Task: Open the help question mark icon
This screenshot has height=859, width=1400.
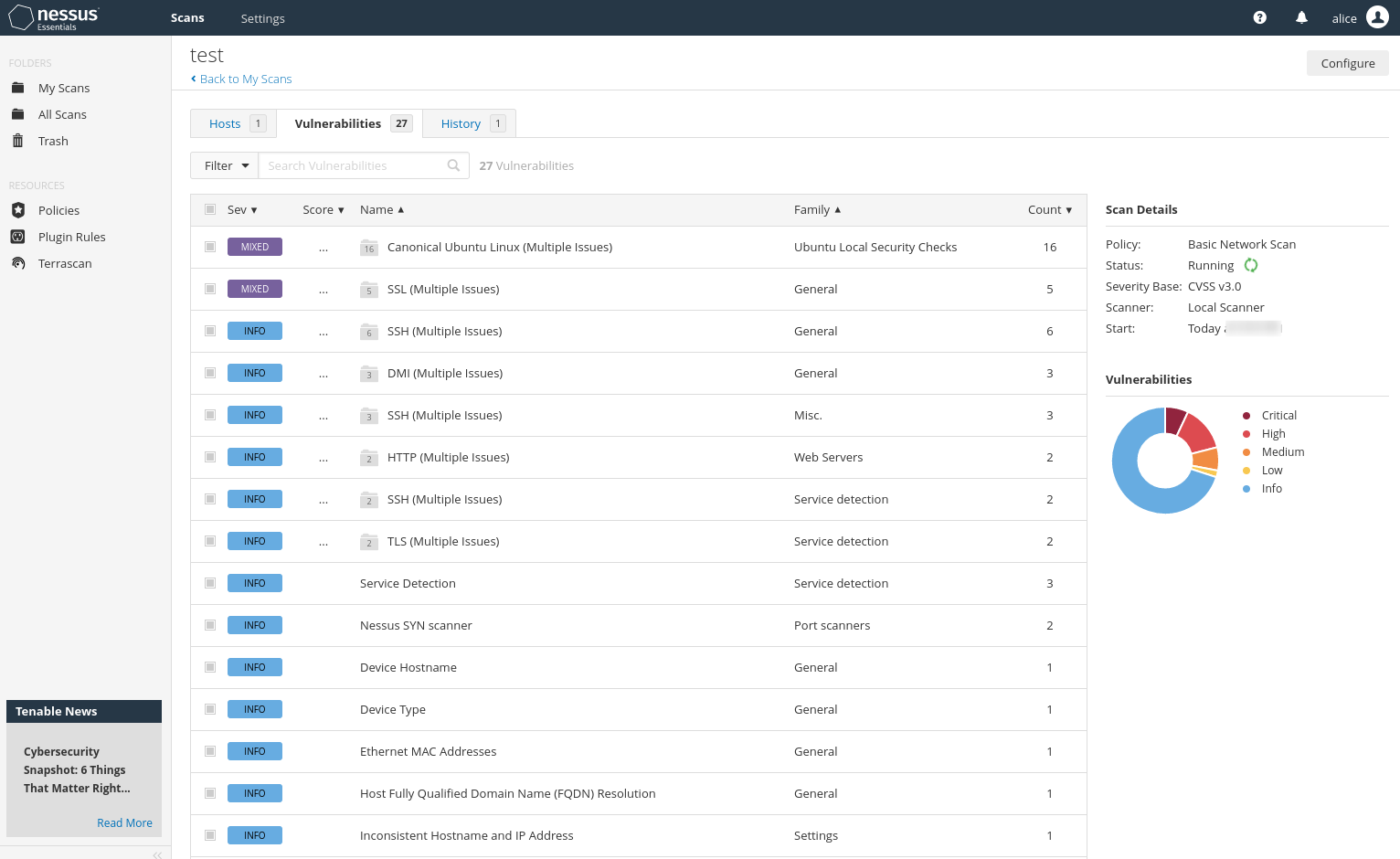Action: [x=1260, y=17]
